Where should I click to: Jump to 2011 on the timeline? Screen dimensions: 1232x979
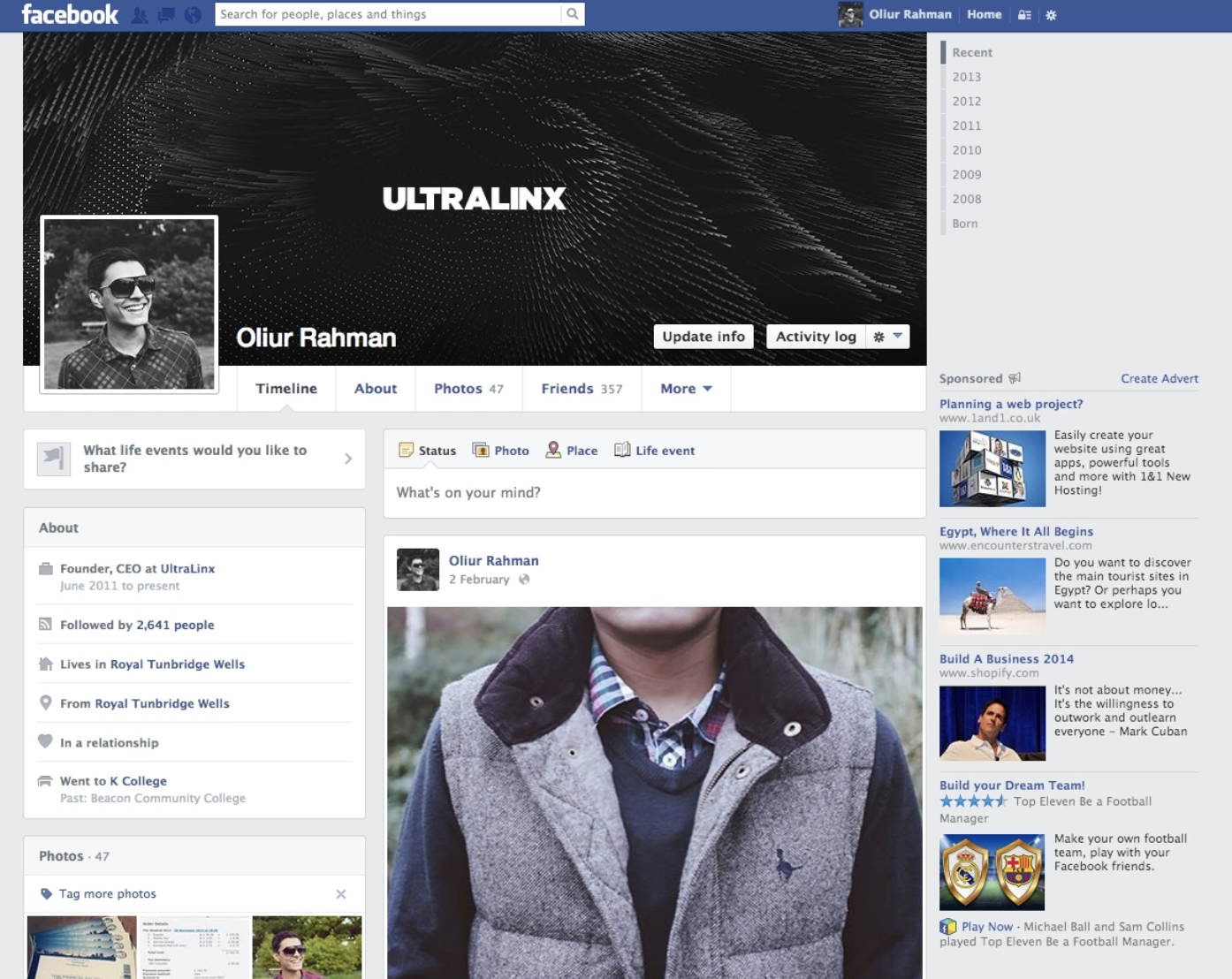[x=966, y=125]
